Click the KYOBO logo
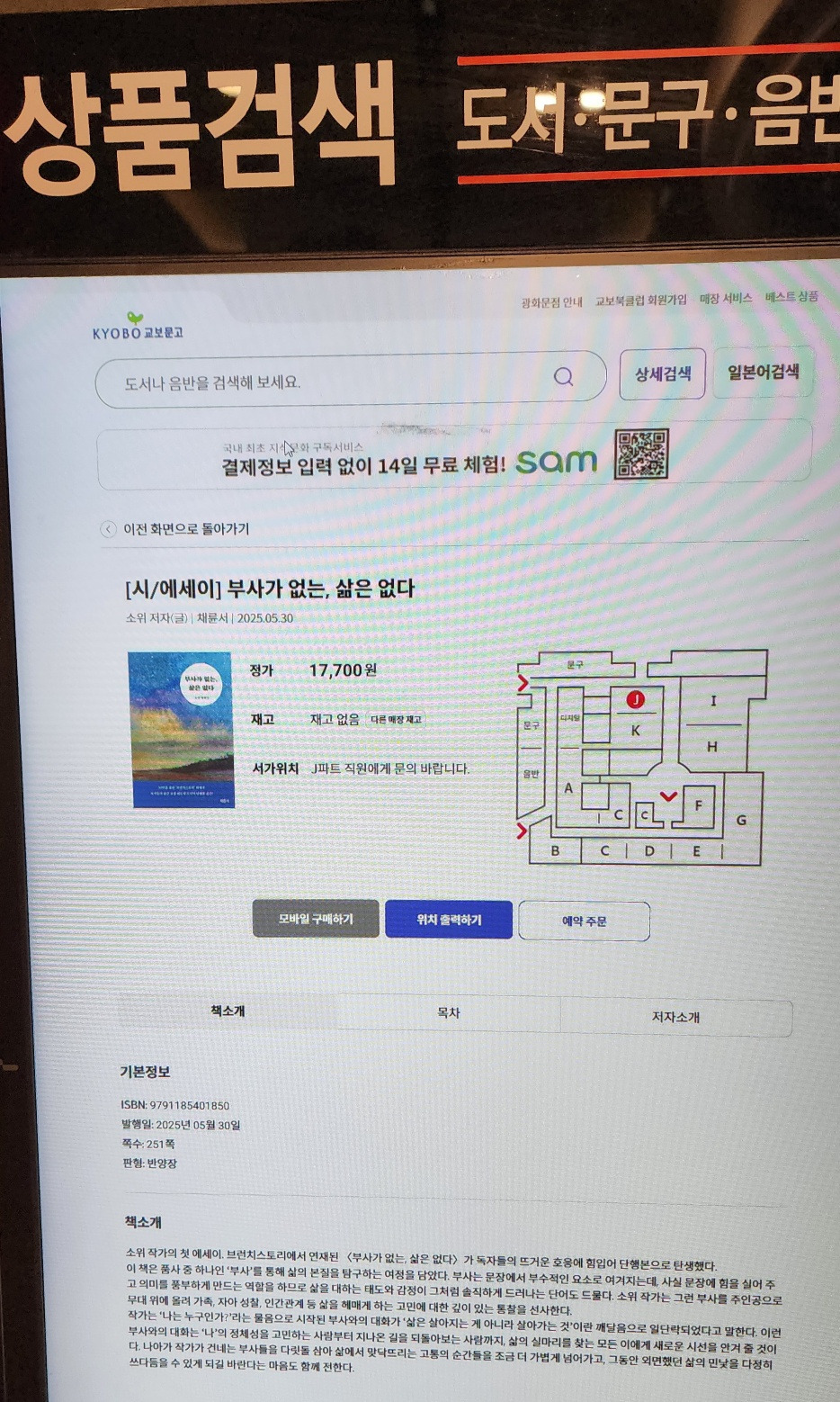 [x=138, y=327]
